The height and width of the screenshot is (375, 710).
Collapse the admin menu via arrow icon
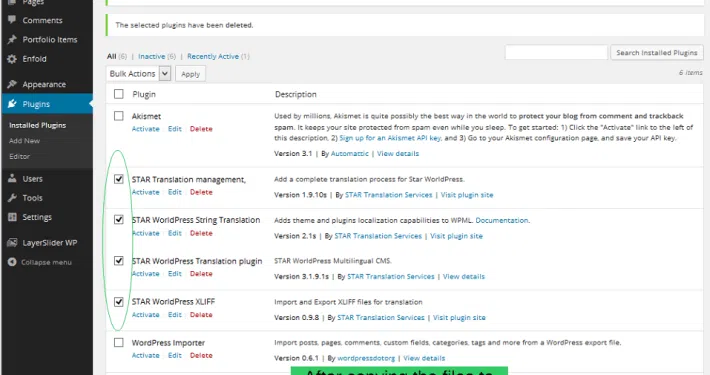[x=12, y=262]
